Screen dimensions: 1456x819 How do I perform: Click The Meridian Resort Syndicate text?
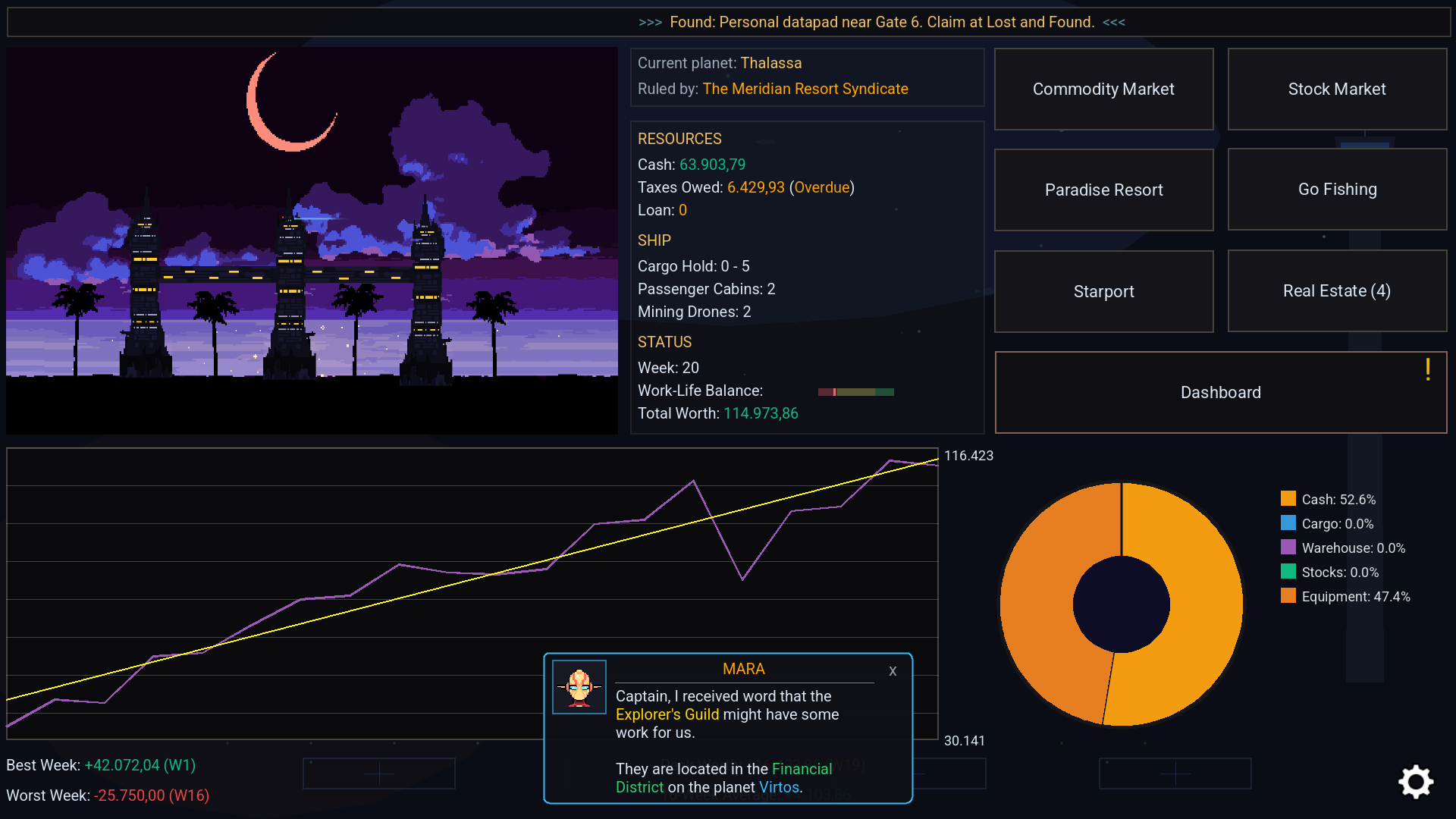(805, 89)
